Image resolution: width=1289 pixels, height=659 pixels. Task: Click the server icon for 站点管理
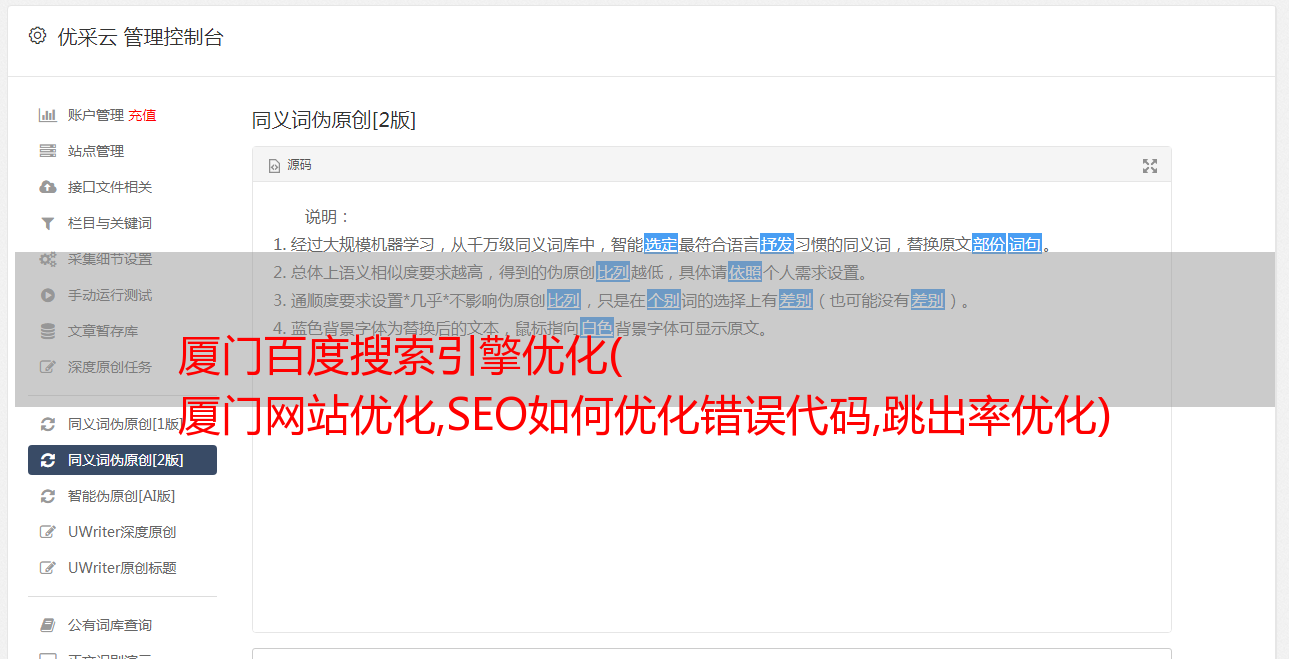click(x=47, y=151)
